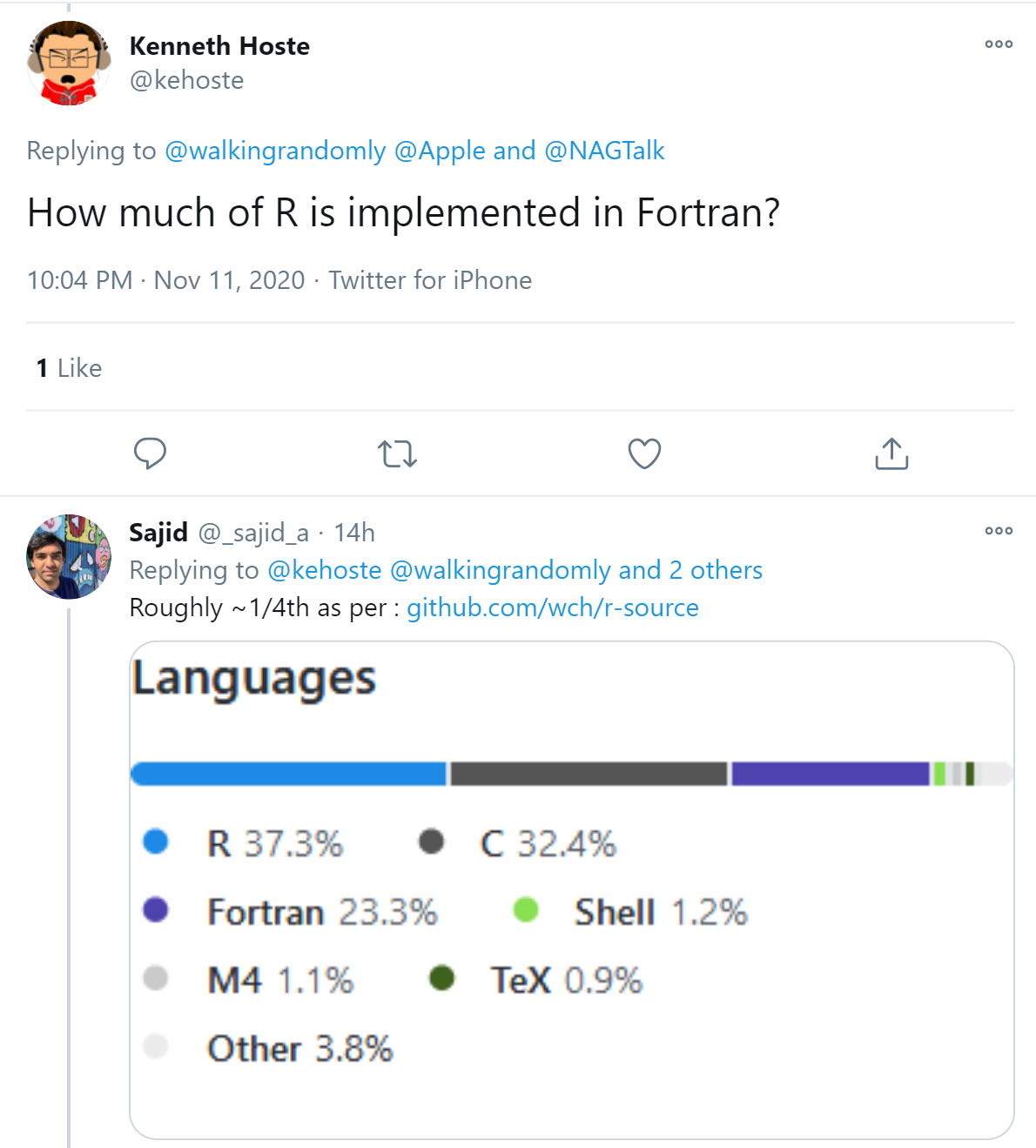The image size is (1036, 1148).
Task: Open the @walkingrandomly mention in Kenneth's tweet
Action: (275, 151)
